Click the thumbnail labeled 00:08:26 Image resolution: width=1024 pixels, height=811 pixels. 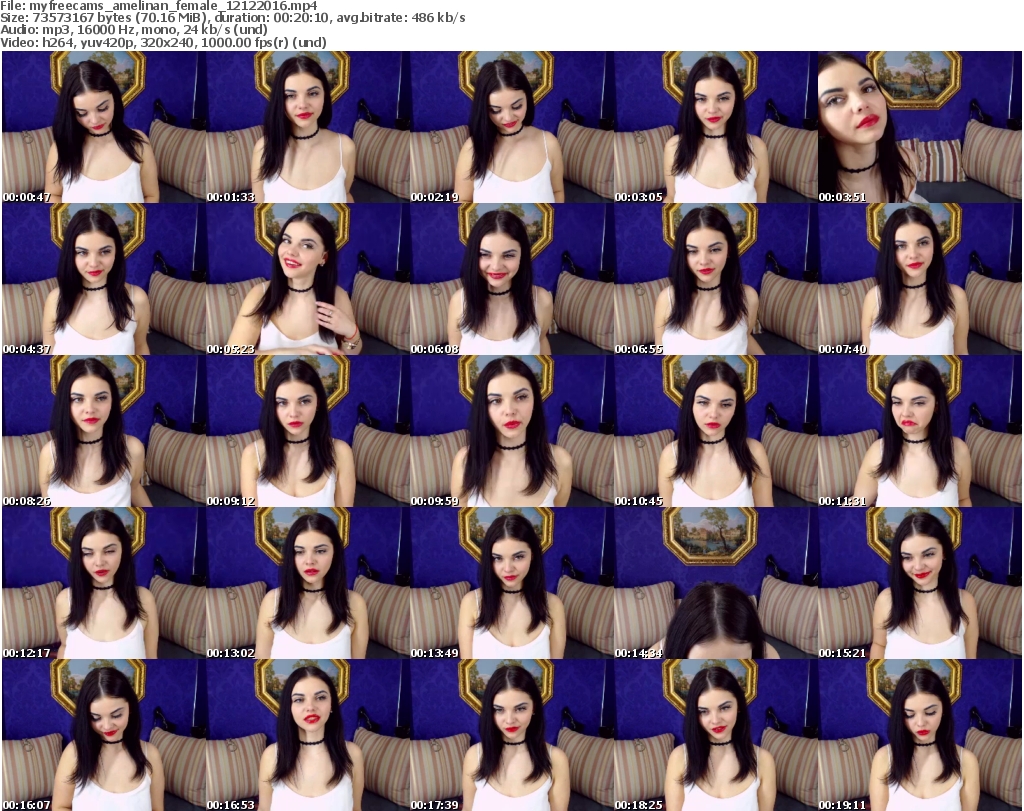pyautogui.click(x=104, y=431)
